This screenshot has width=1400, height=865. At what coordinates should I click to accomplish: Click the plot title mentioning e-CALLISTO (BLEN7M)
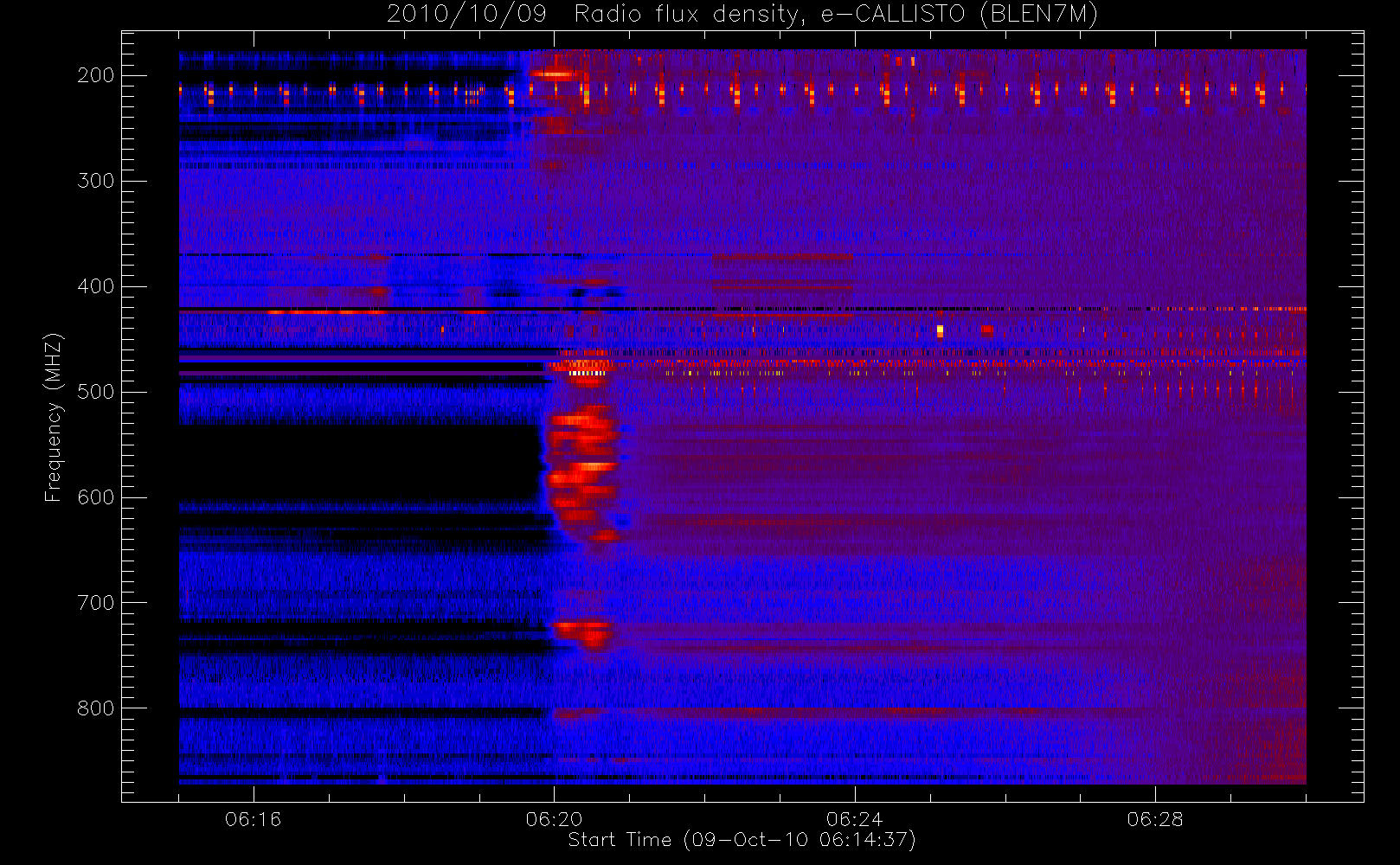point(742,14)
